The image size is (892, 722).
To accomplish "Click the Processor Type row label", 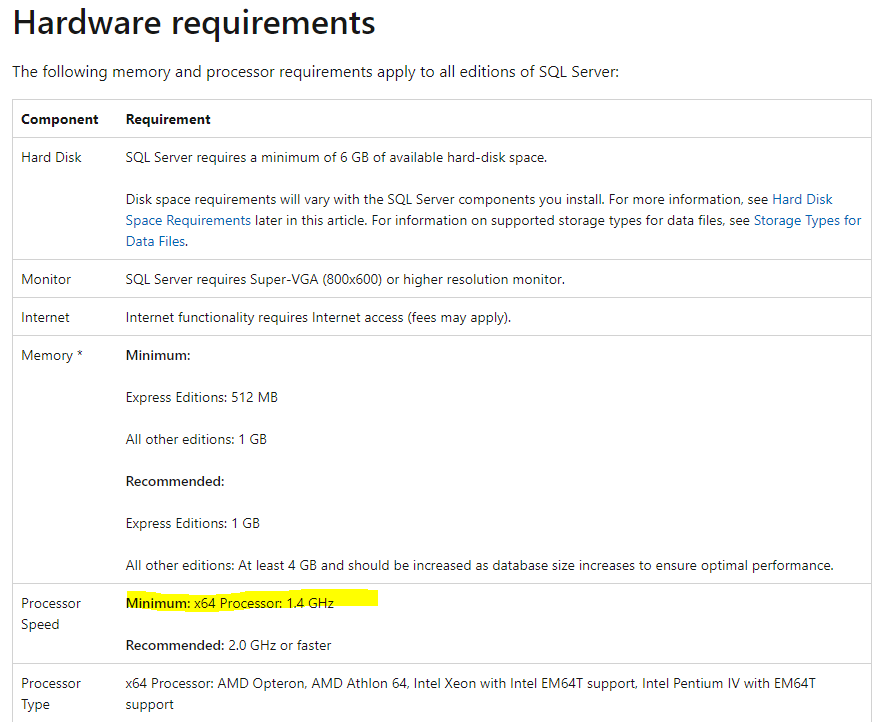I will pyautogui.click(x=51, y=693).
